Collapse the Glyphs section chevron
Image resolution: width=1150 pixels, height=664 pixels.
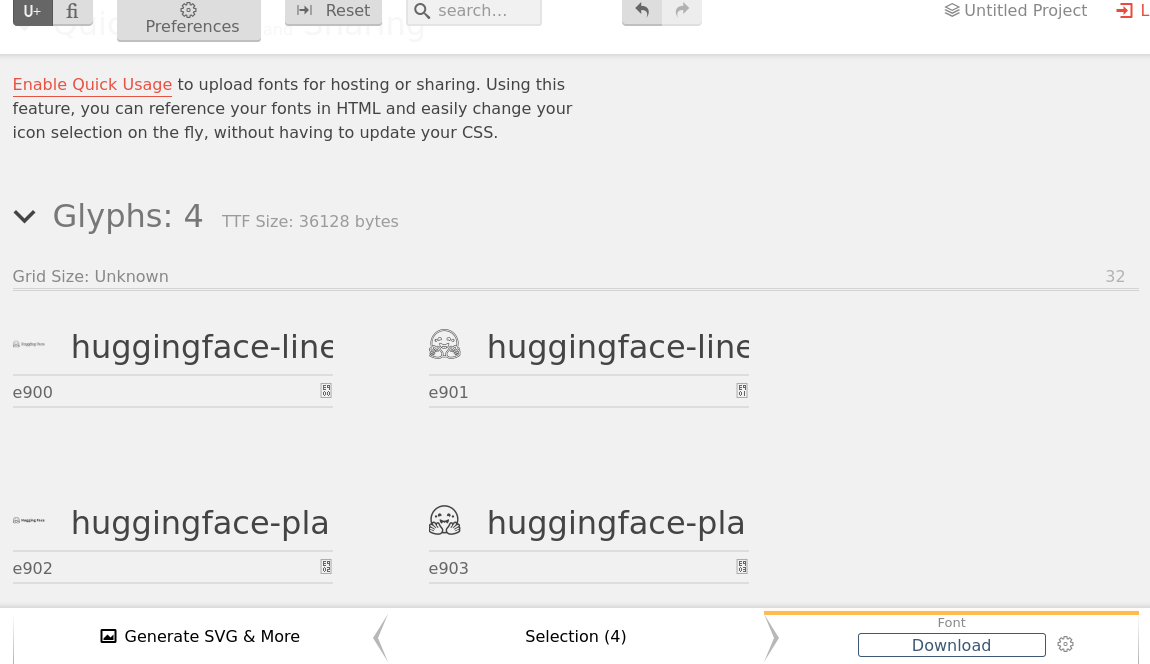pyautogui.click(x=25, y=216)
